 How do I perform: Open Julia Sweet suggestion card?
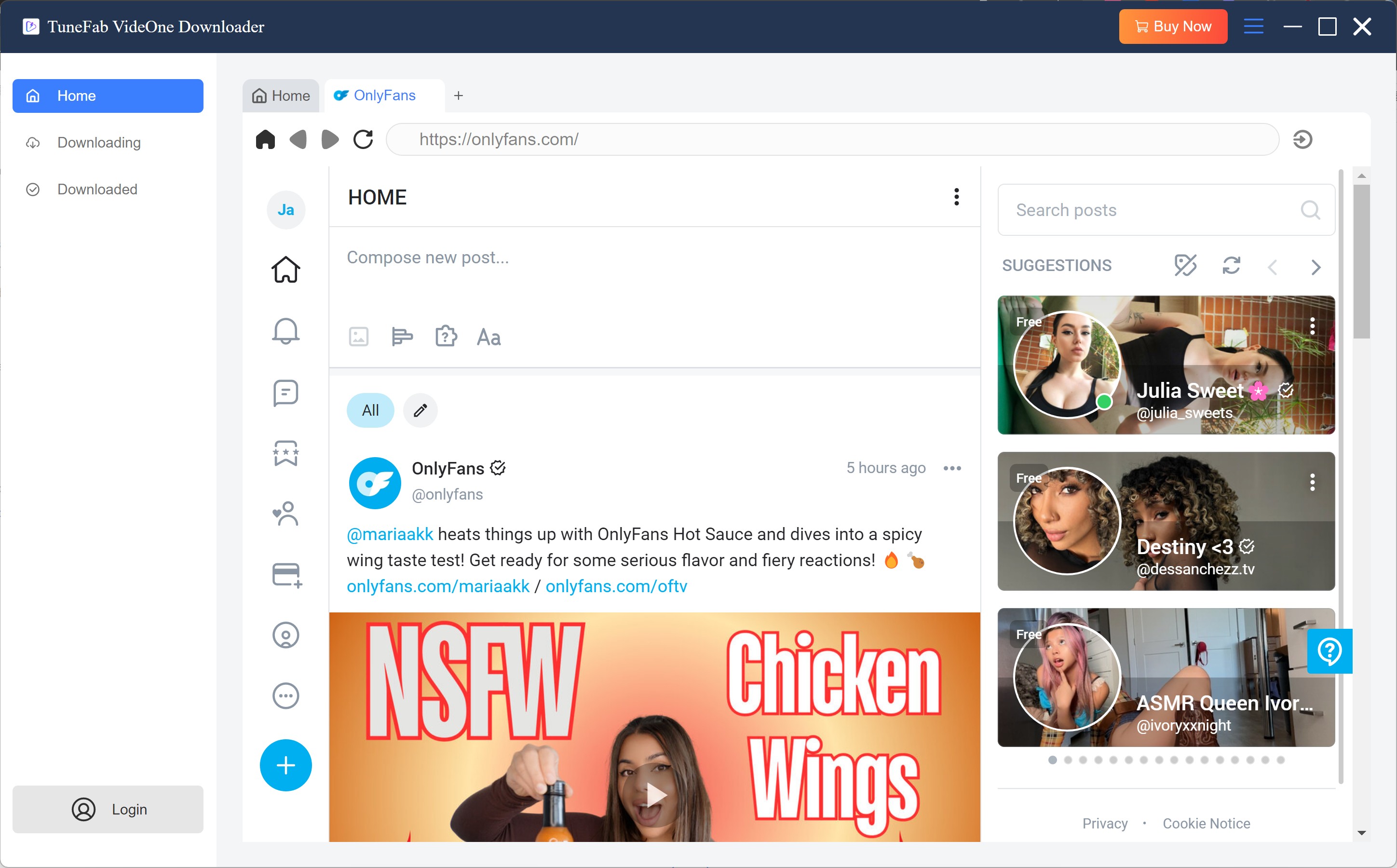[x=1166, y=365]
